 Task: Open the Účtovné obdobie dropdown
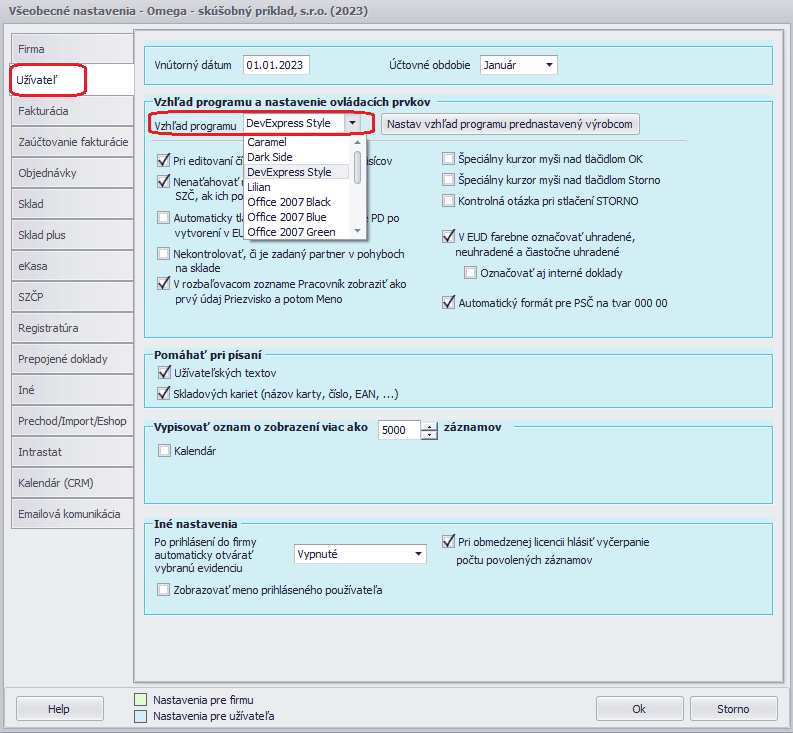(x=549, y=65)
